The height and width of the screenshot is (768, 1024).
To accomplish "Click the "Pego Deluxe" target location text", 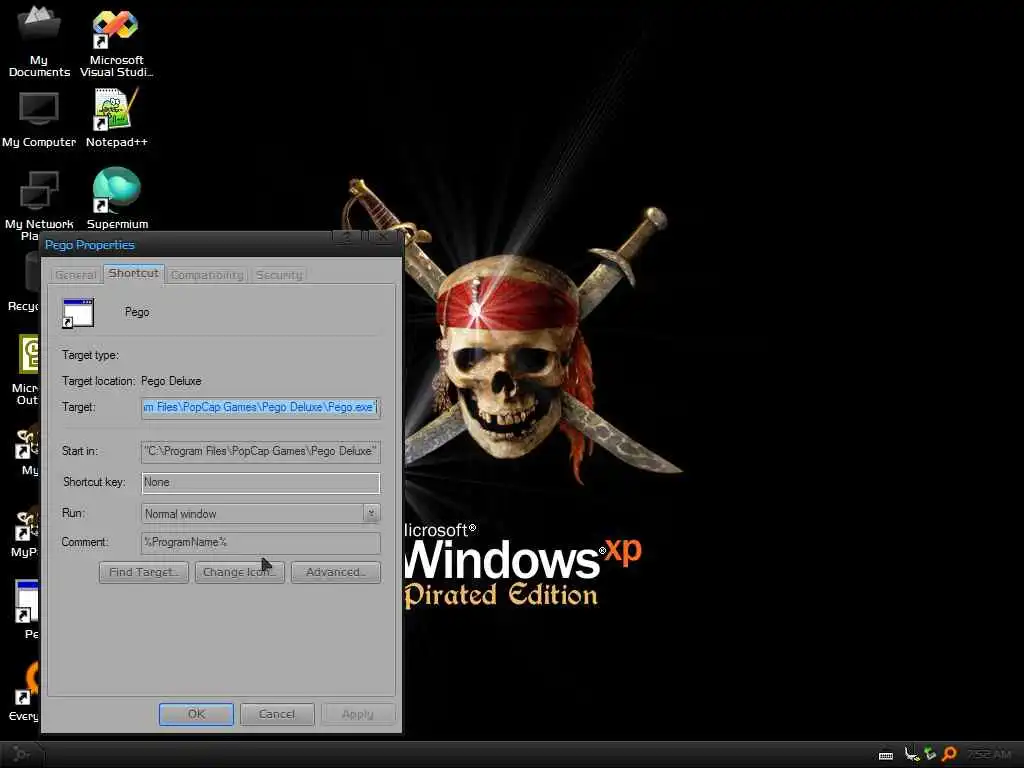I will 171,381.
